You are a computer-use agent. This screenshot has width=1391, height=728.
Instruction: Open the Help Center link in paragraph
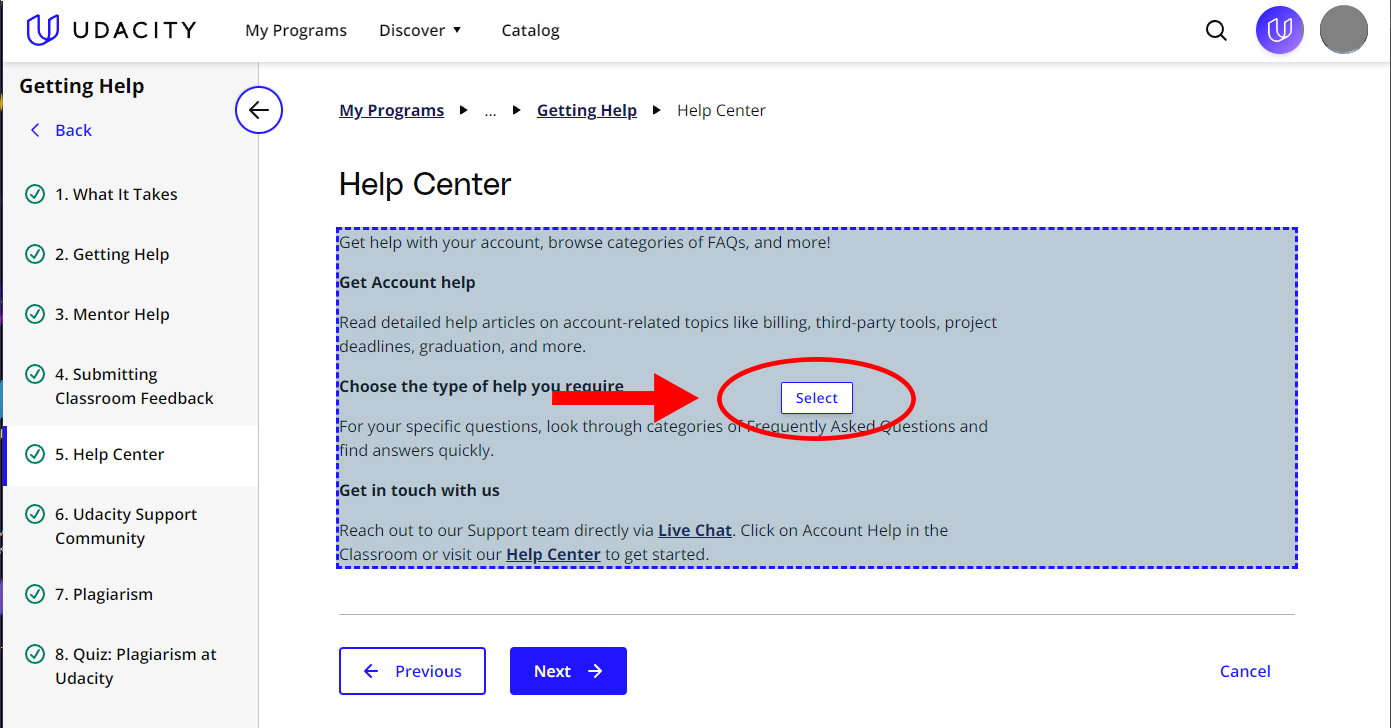553,554
